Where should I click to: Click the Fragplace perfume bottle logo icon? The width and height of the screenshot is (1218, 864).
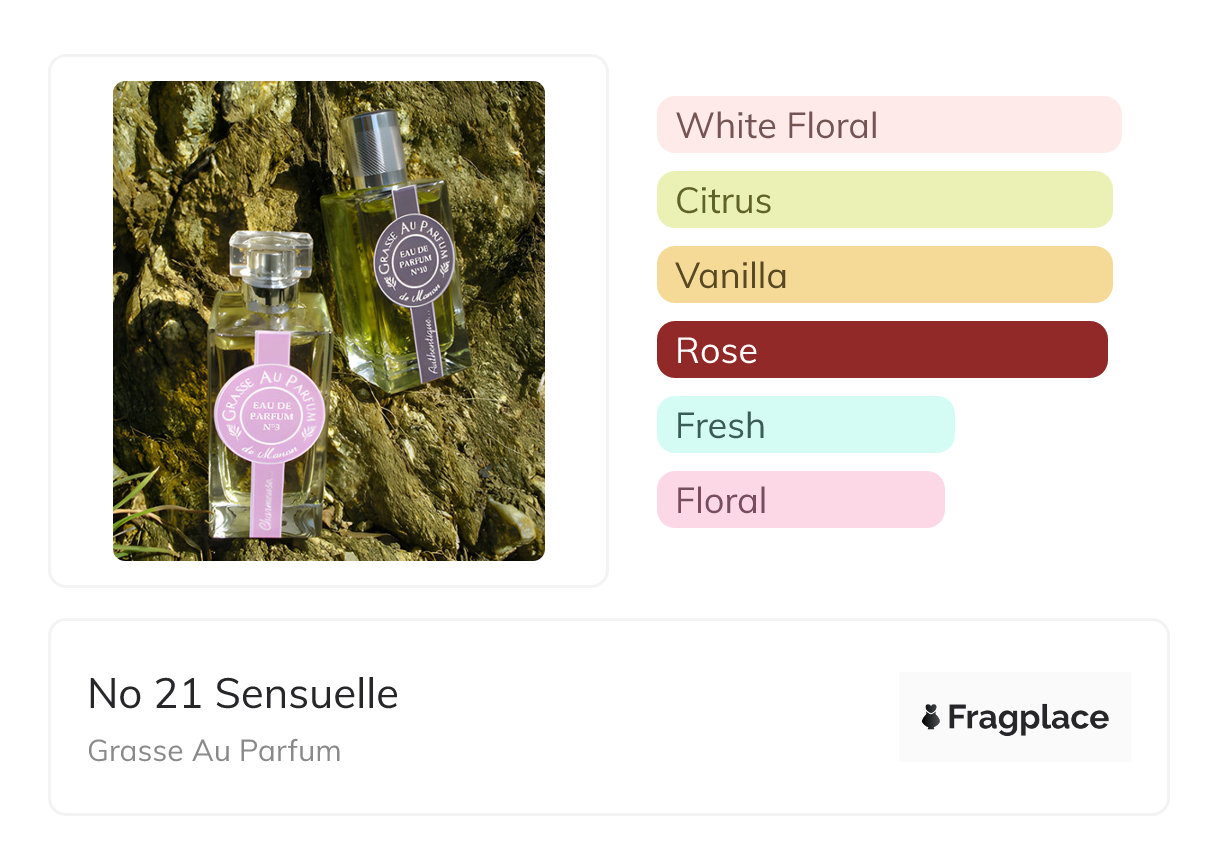pos(931,717)
